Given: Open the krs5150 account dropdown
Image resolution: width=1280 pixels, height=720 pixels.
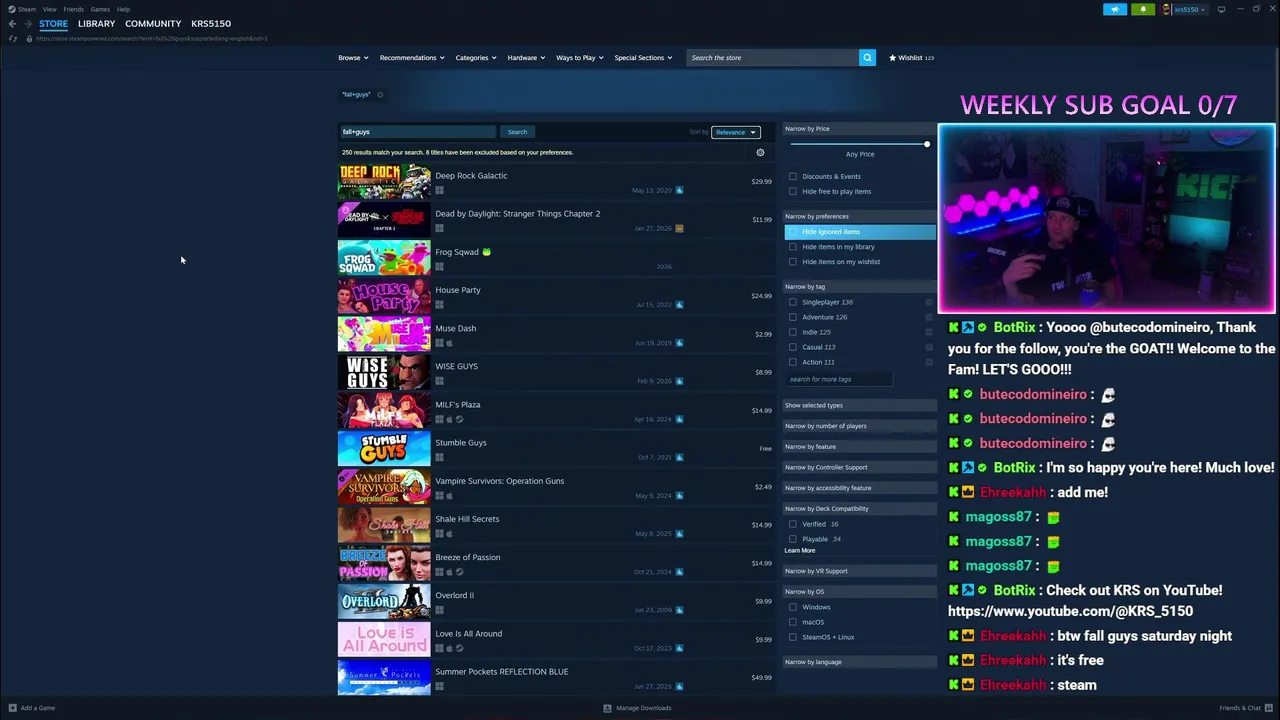Looking at the screenshot, I should coord(1190,9).
